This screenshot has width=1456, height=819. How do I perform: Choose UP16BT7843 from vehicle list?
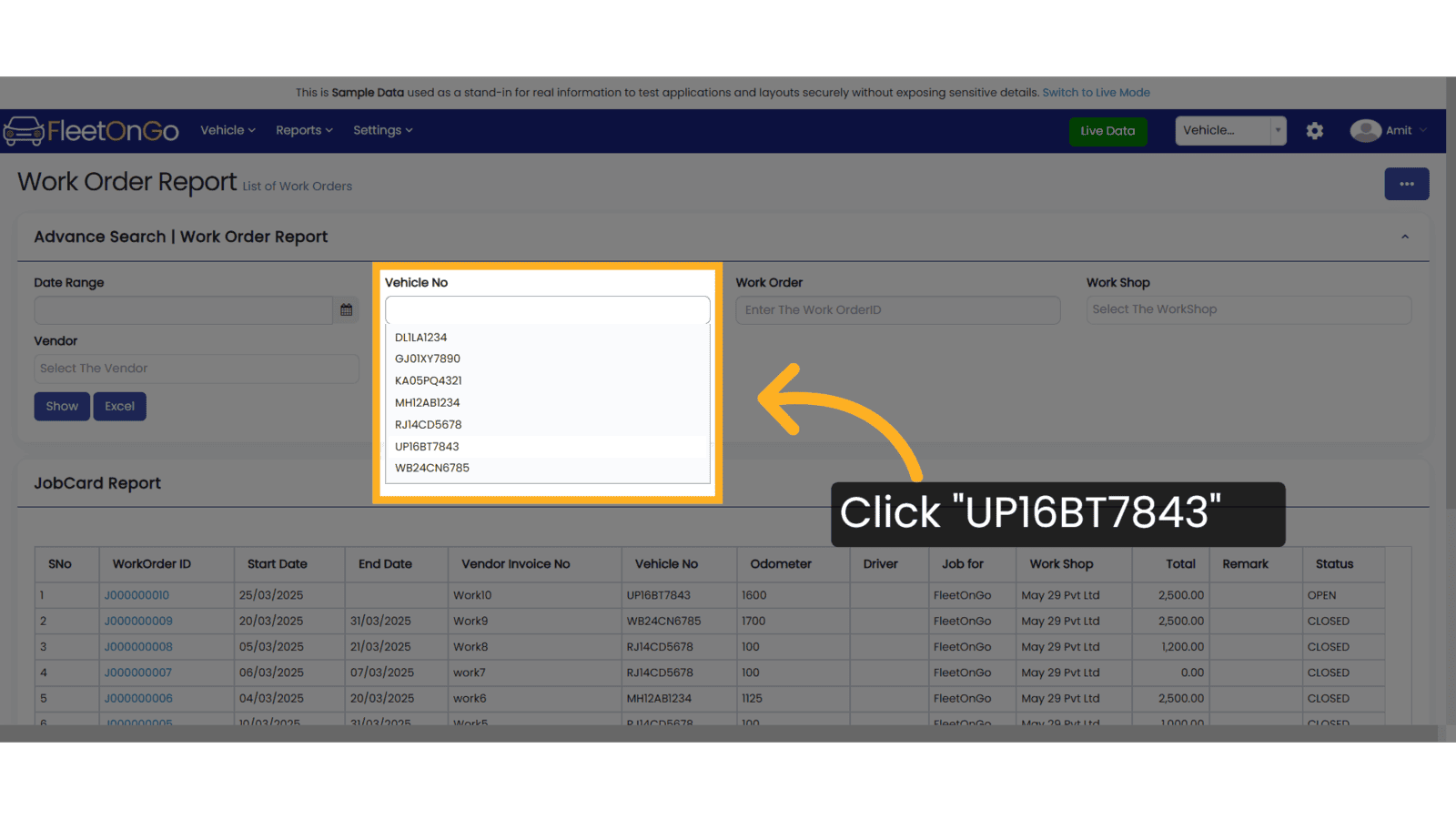click(x=548, y=446)
